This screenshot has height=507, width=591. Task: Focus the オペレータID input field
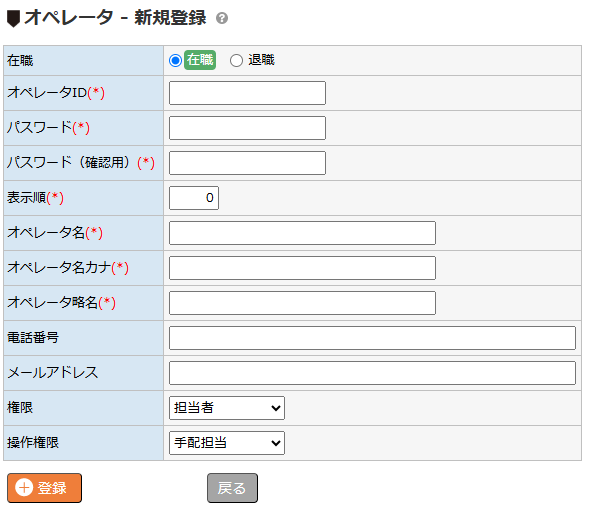[247, 93]
